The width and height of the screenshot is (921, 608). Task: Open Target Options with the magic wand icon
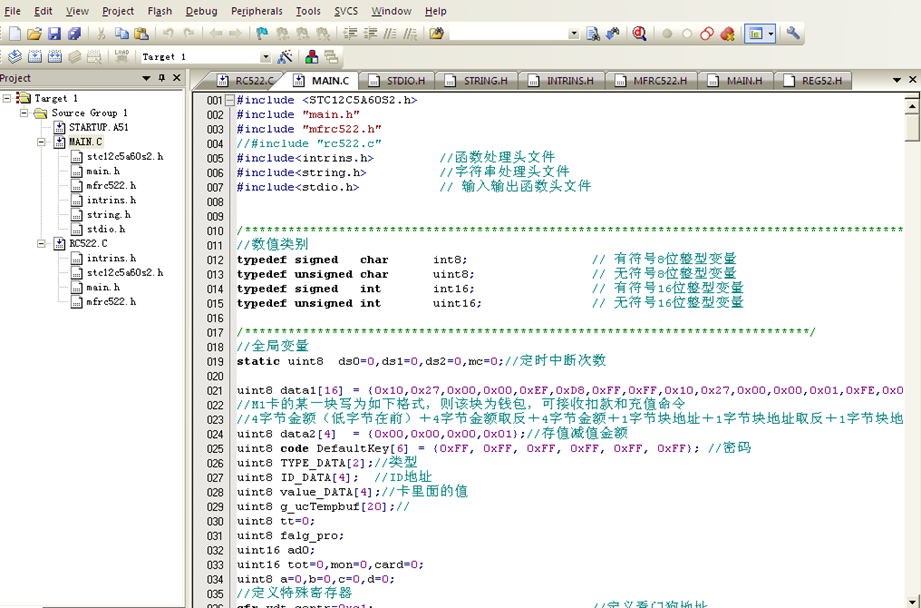pos(285,57)
